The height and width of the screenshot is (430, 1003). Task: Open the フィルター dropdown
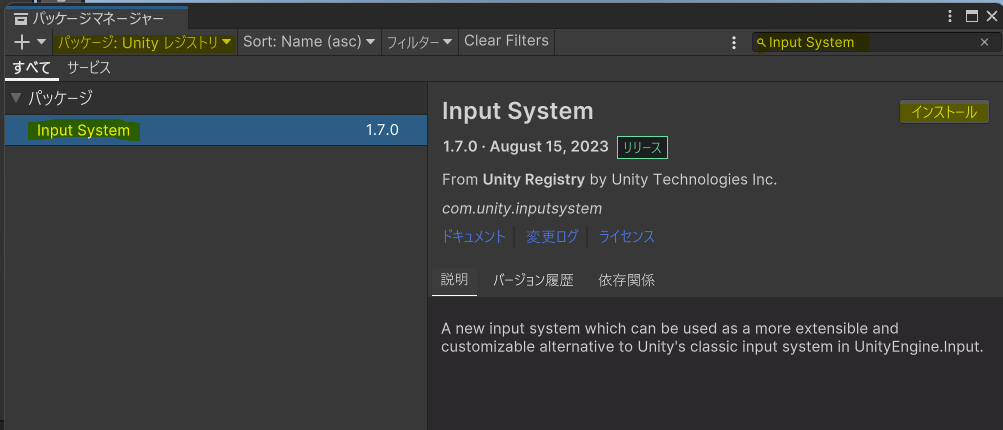pos(420,42)
